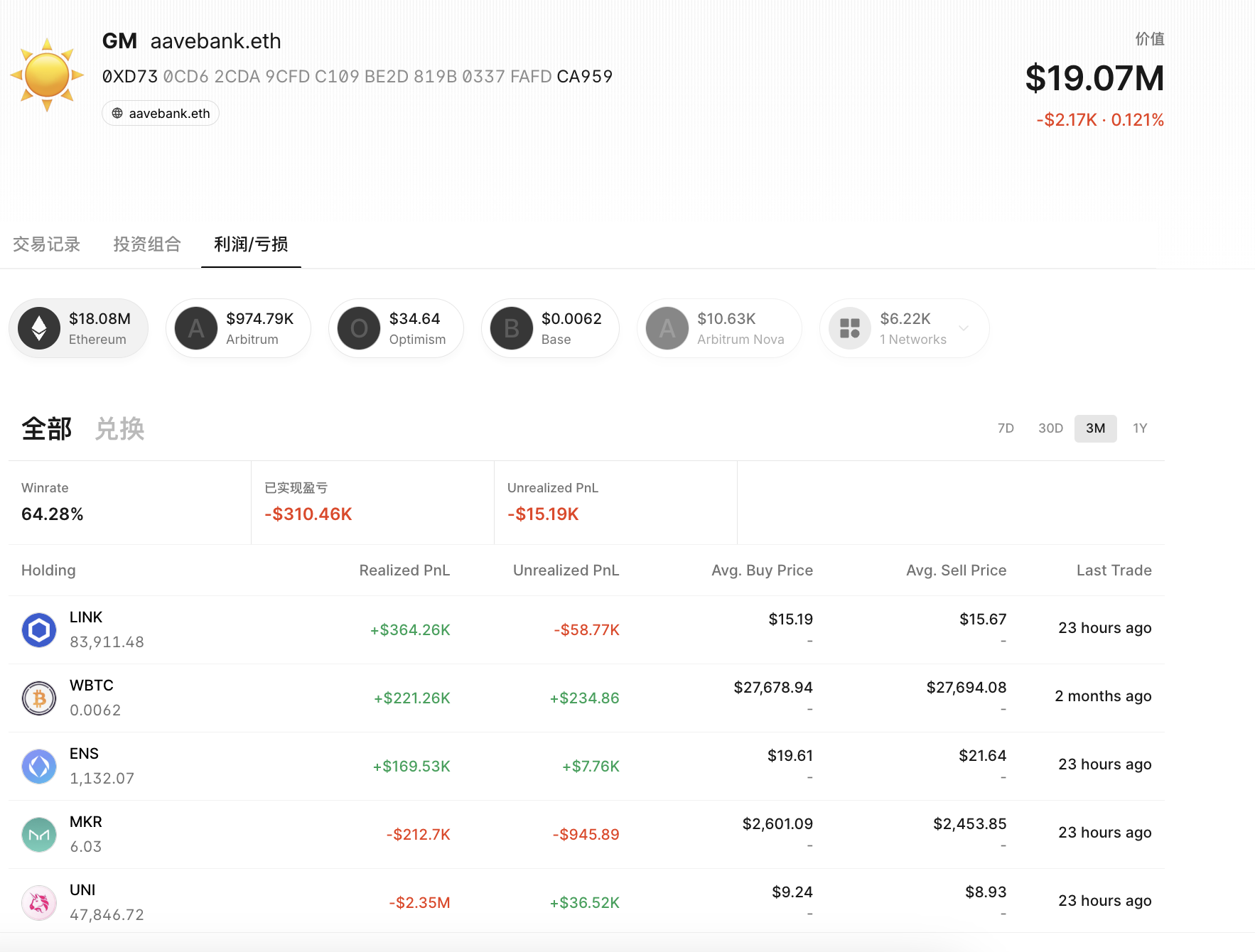Filter by $10.63K Arbitrum Nova card
Screen dimensions: 1255x952
719,328
